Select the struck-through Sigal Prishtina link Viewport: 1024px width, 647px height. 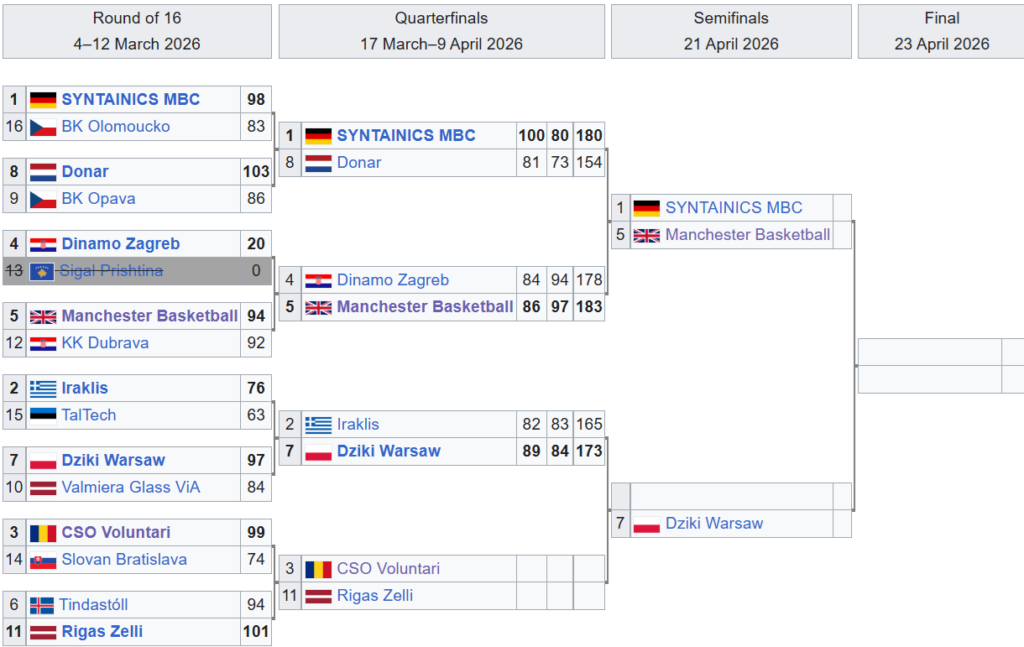(112, 271)
